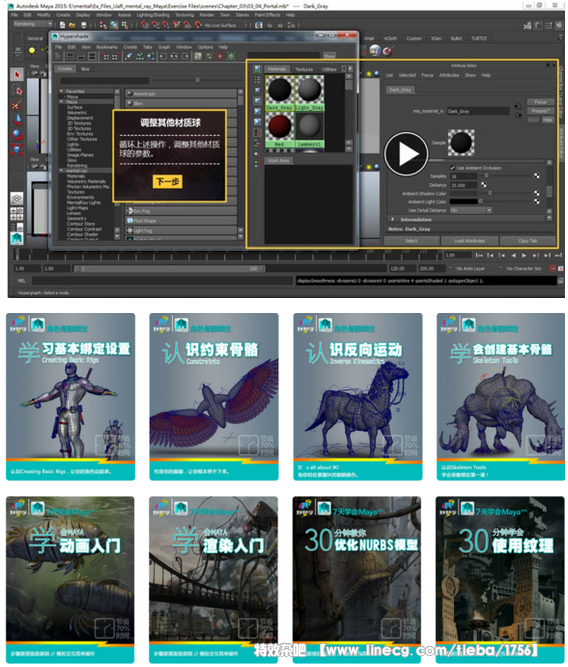Click Hypershade Clear Graph eraser icon
The width and height of the screenshot is (568, 667).
[128, 56]
